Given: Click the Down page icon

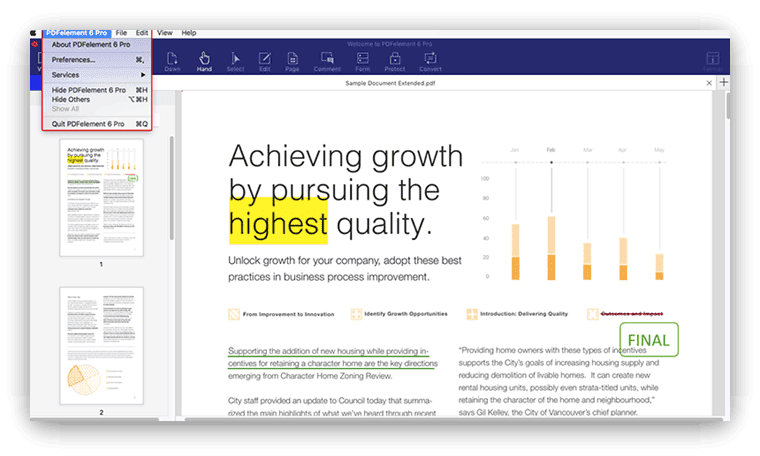Looking at the screenshot, I should 172,61.
